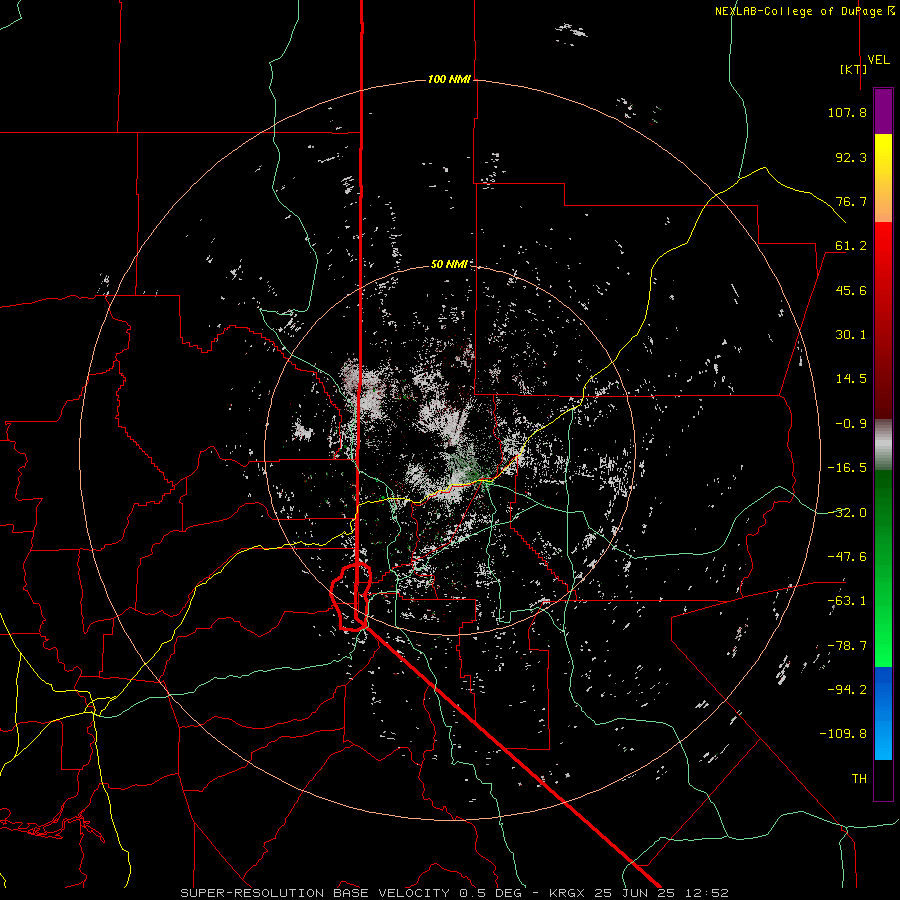Pick the purple segment of the velocity color bar

coord(883,111)
